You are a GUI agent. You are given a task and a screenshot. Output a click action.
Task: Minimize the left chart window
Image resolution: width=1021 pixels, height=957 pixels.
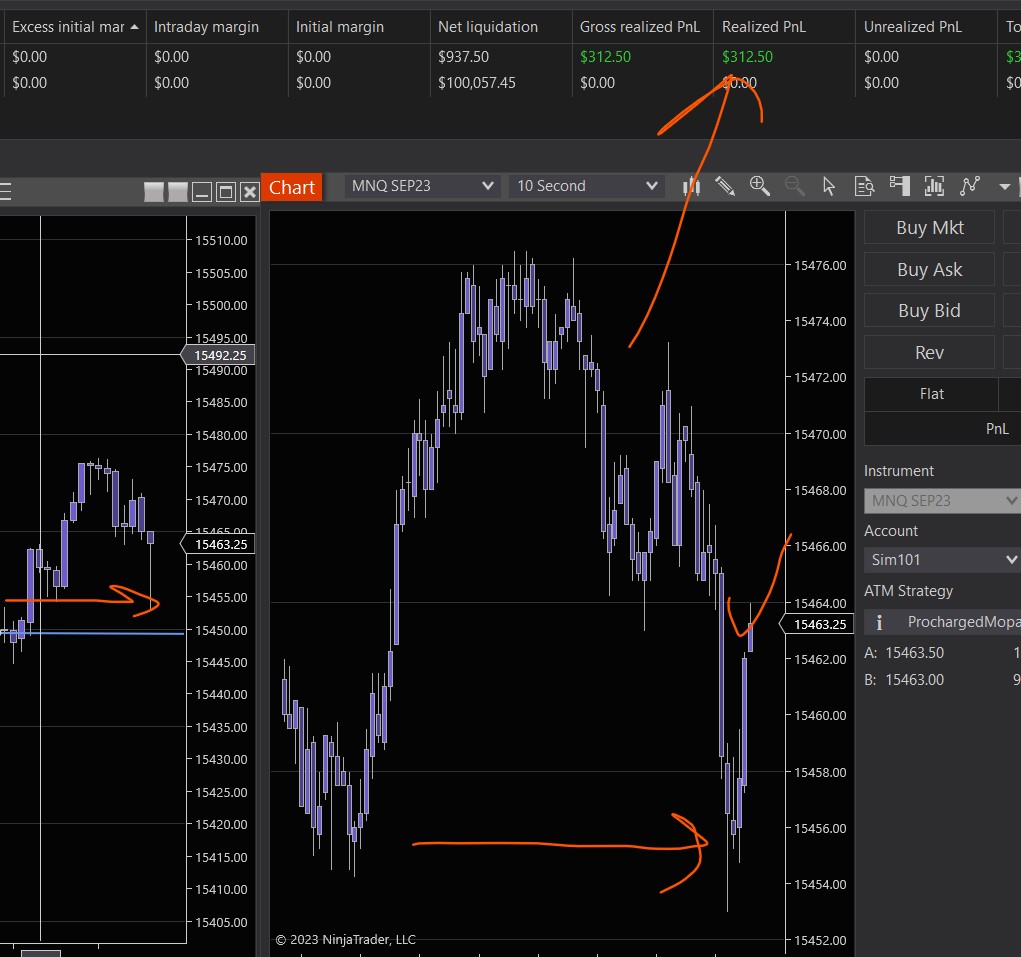point(202,192)
